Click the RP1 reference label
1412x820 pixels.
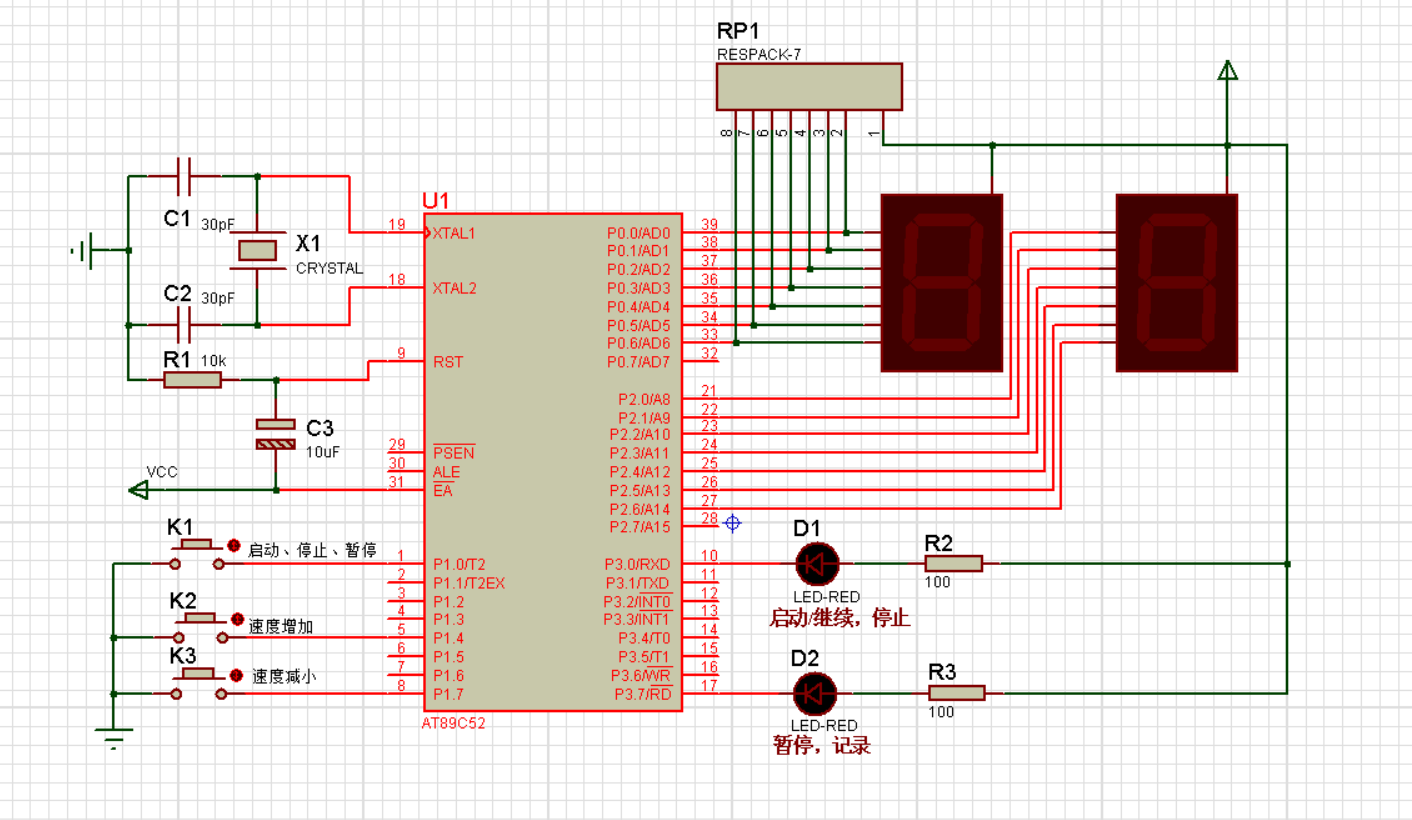(737, 32)
